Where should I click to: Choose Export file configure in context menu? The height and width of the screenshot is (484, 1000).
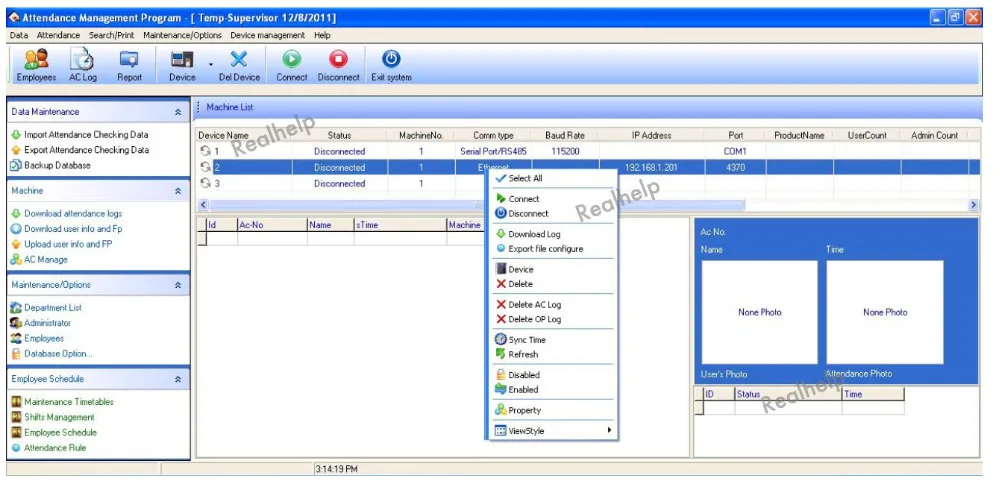click(552, 249)
